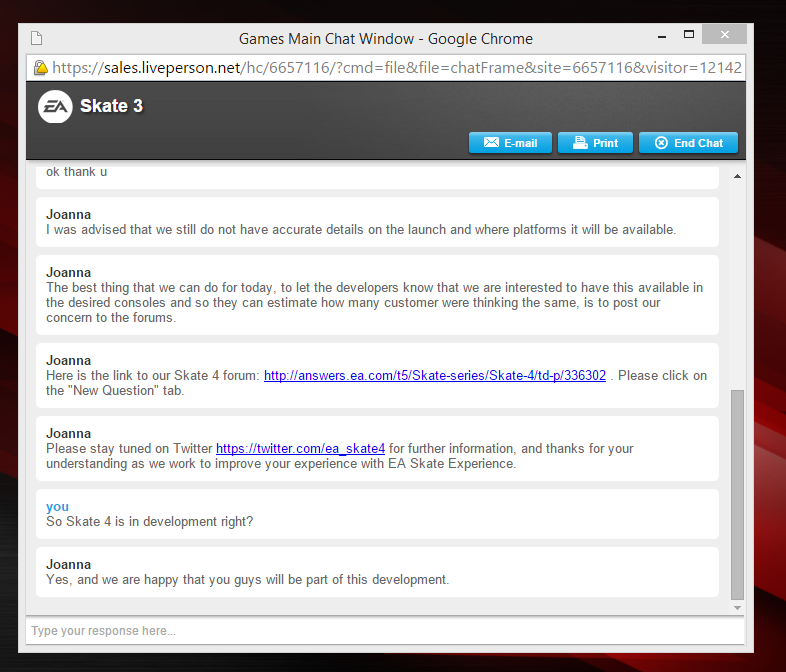The image size is (786, 672).
Task: Click the "Skate 3" header title
Action: point(111,106)
